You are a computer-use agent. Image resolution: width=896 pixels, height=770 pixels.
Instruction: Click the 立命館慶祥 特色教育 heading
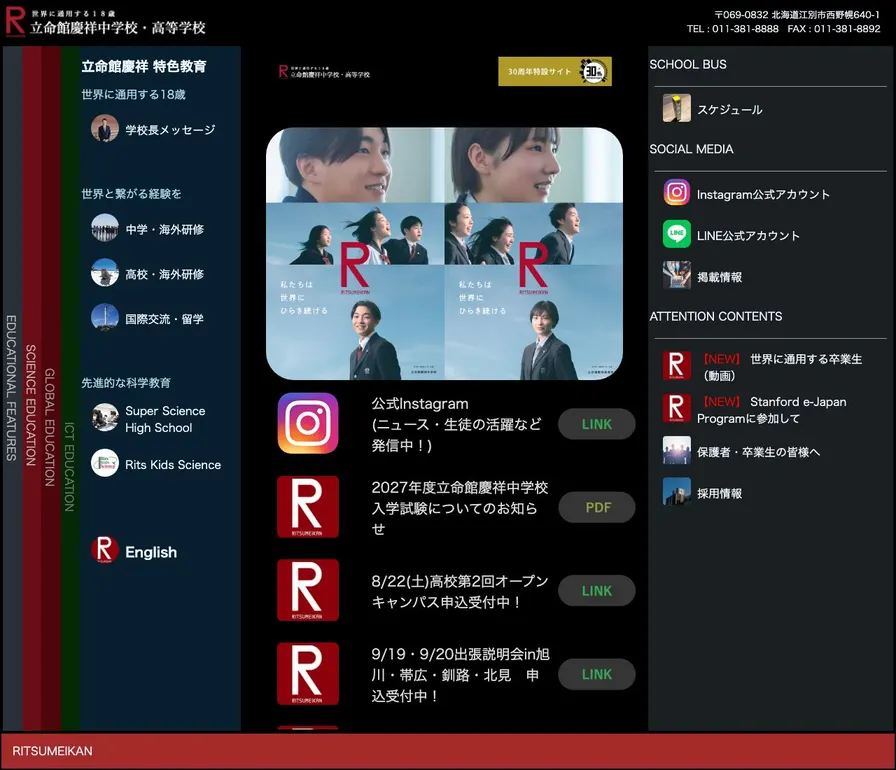pos(144,66)
